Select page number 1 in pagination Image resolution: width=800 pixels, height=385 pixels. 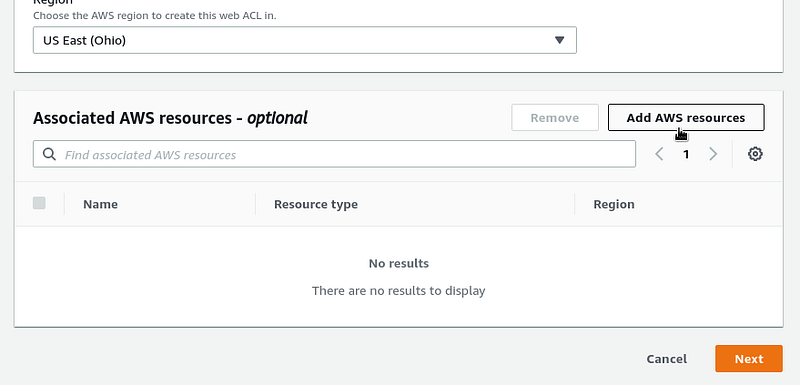pos(686,154)
